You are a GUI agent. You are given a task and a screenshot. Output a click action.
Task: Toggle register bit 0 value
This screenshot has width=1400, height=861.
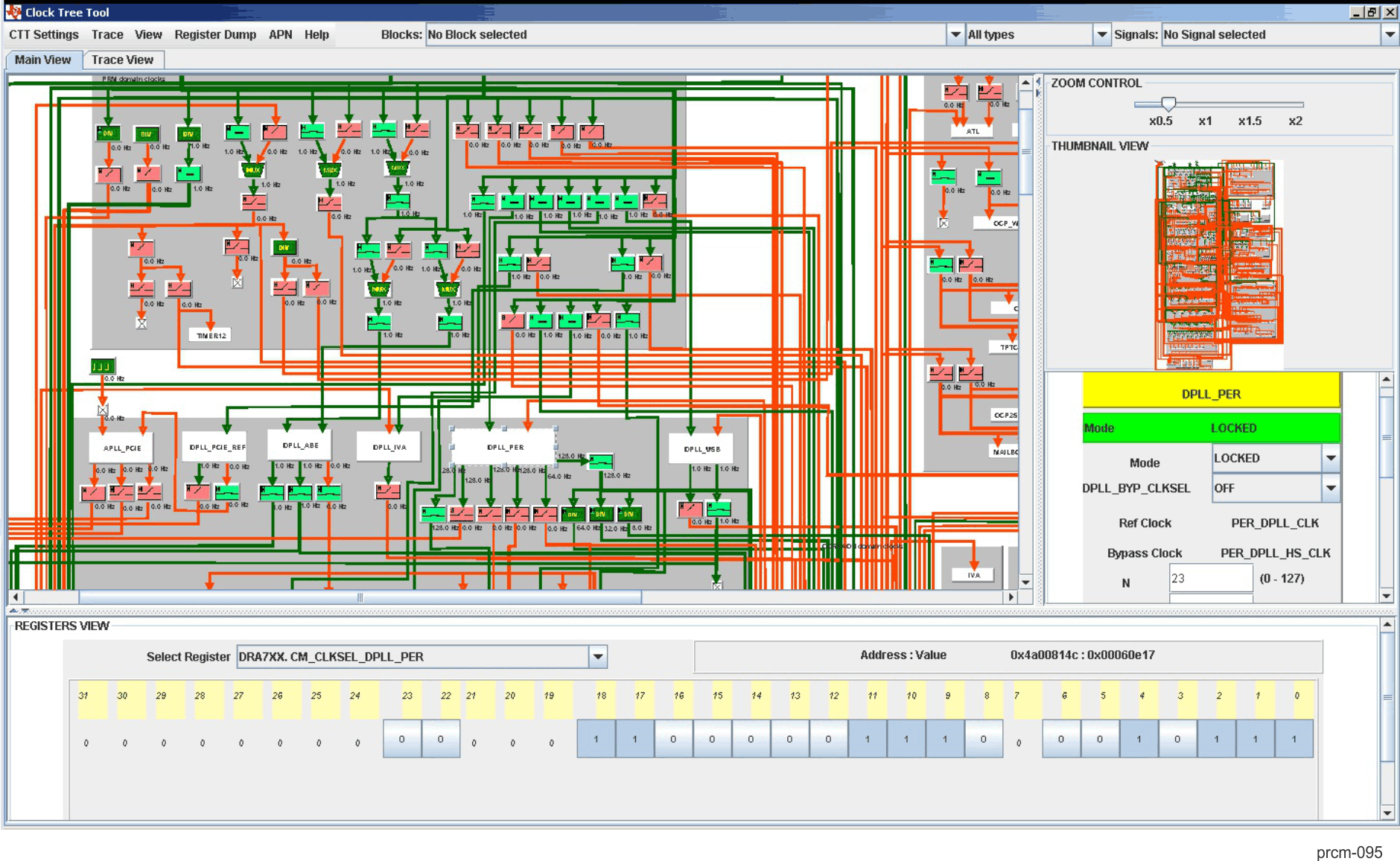1294,739
